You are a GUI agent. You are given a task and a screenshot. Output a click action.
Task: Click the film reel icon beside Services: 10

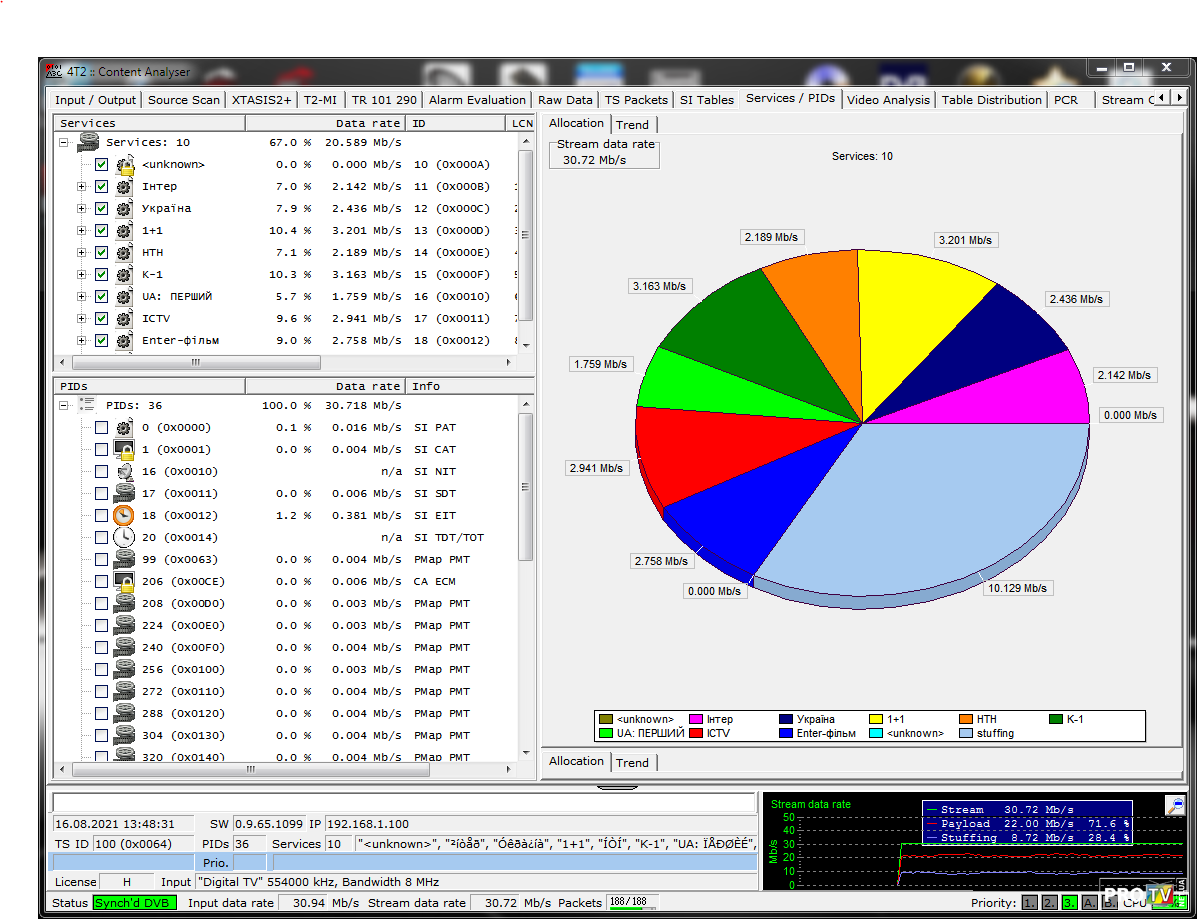point(88,142)
